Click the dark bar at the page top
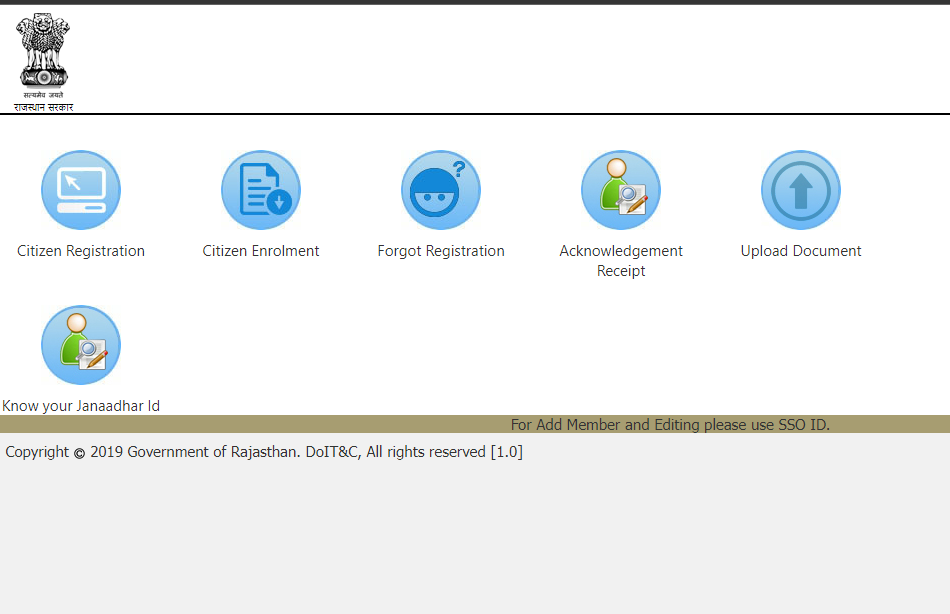 (475, 2)
